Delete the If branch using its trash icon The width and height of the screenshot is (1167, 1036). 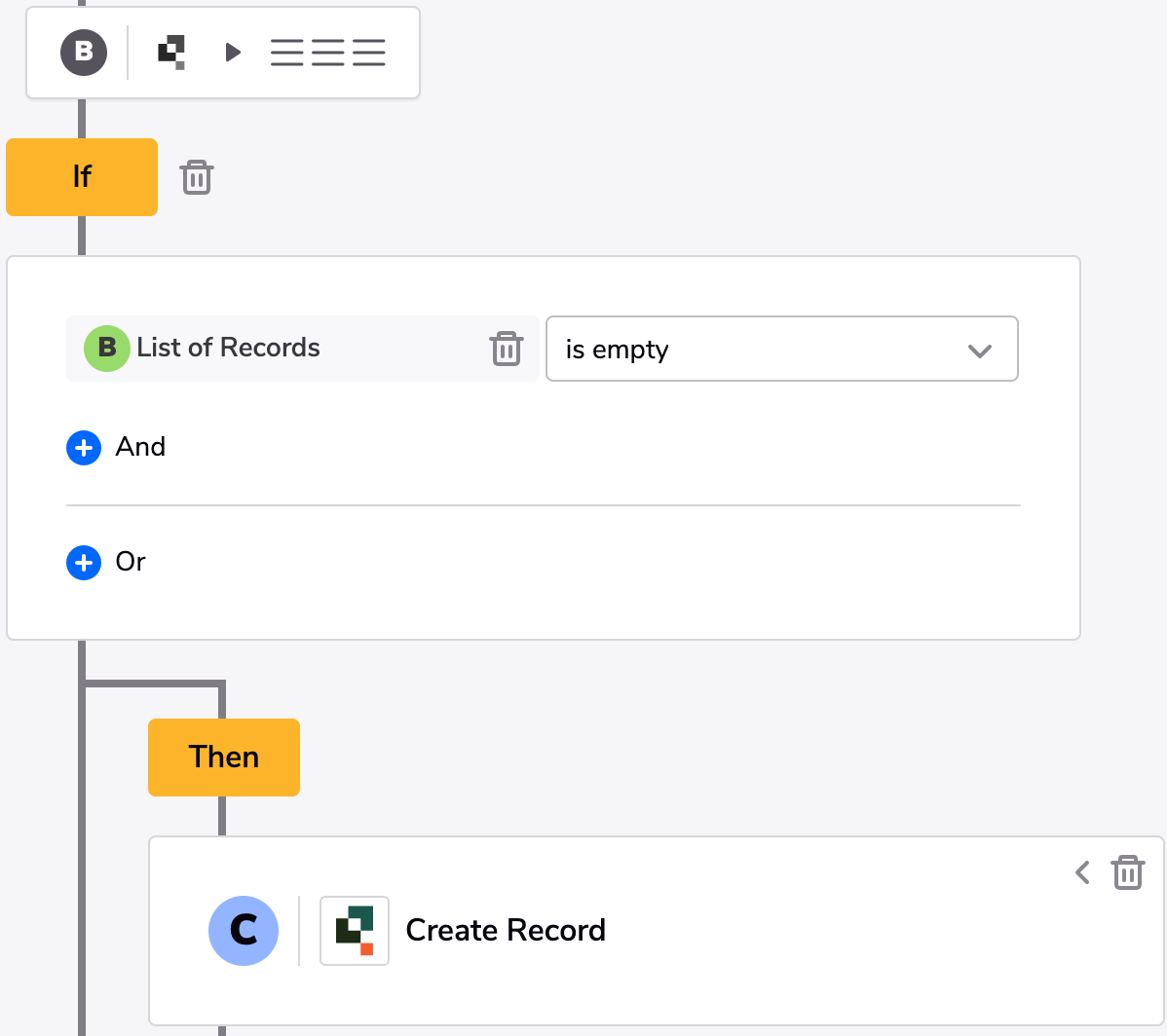coord(197,177)
